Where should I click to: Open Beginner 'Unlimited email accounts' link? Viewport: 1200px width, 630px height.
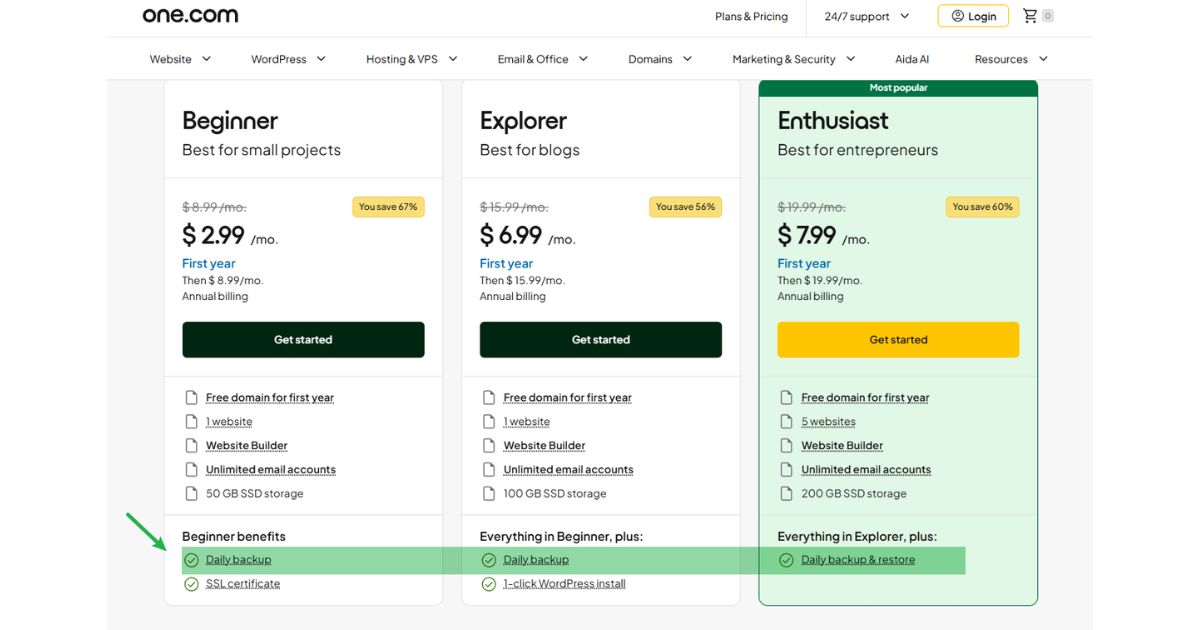tap(271, 469)
